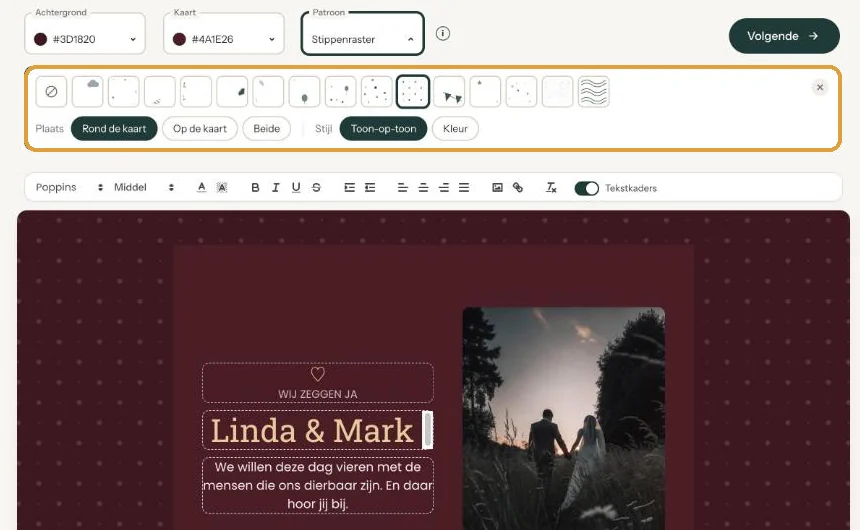Screen dimensions: 860x530
Task: Set style to Toon-op-toon
Action: (383, 129)
